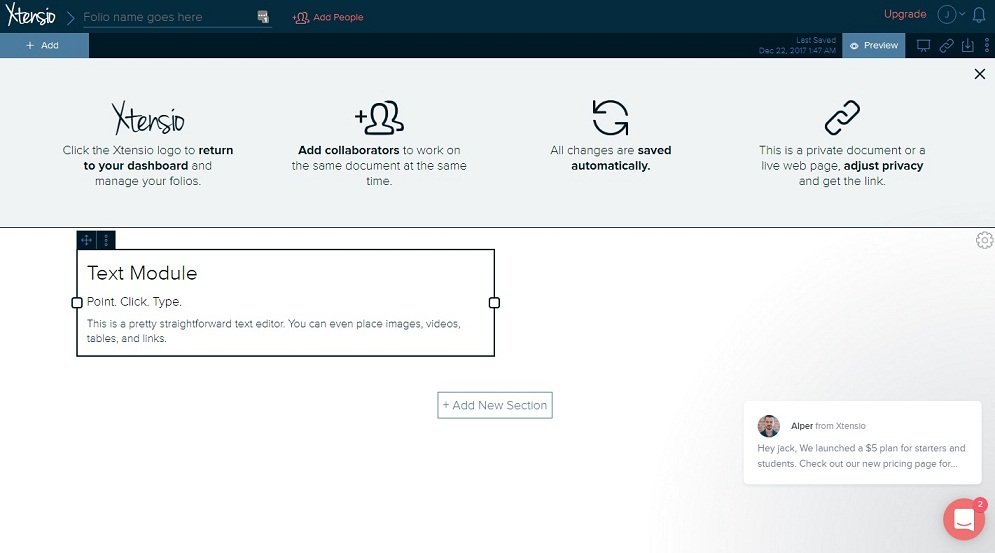Click the 'pretty straightforward text editor' paragraph
This screenshot has width=995, height=553.
273,331
